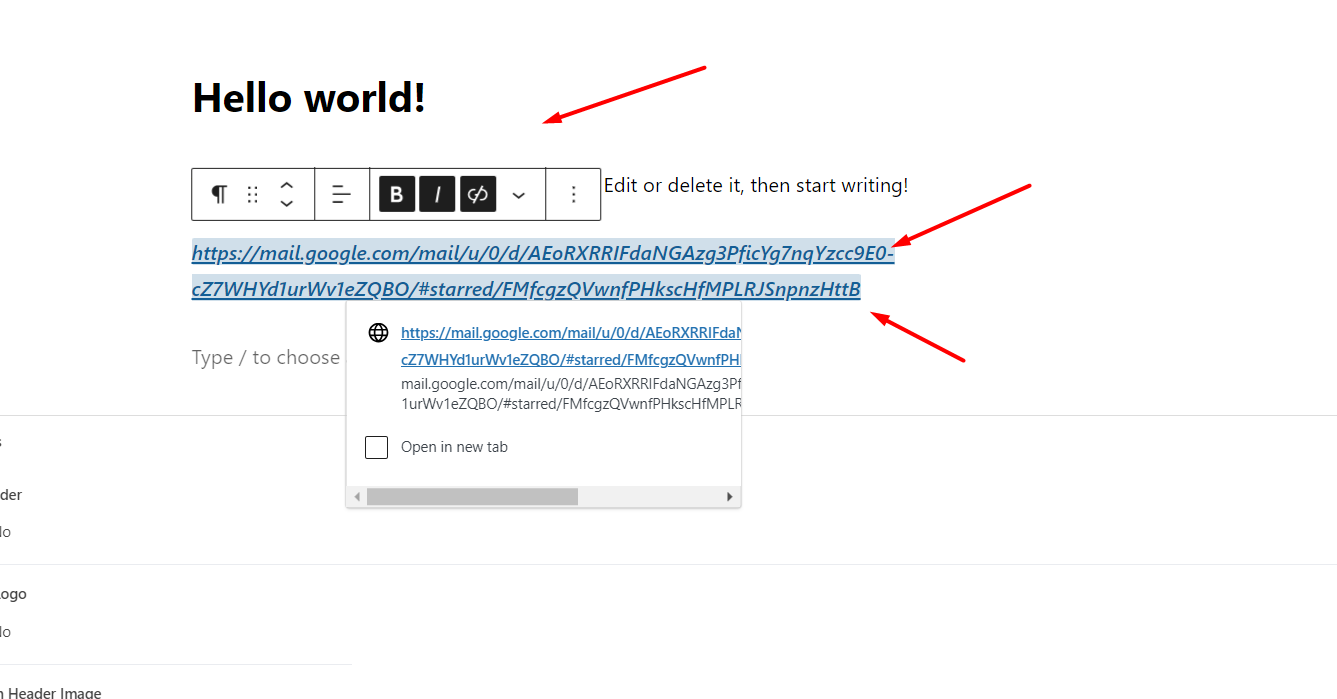Click the link popover horizontal scrollbar thumb
Image resolution: width=1337 pixels, height=699 pixels.
pyautogui.click(x=472, y=497)
